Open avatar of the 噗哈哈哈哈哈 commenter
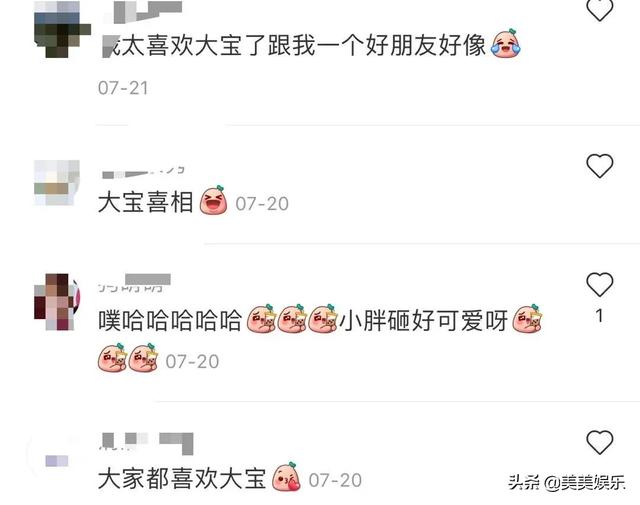The width and height of the screenshot is (640, 505). click(x=56, y=302)
